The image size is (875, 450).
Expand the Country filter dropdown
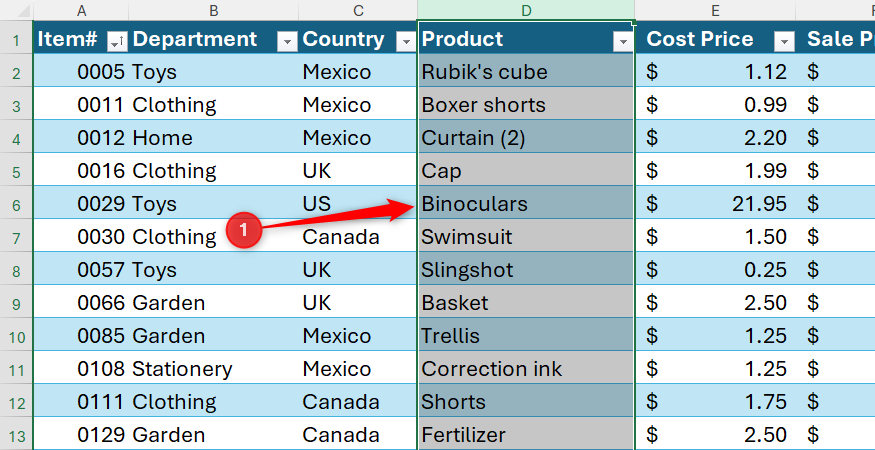(406, 41)
